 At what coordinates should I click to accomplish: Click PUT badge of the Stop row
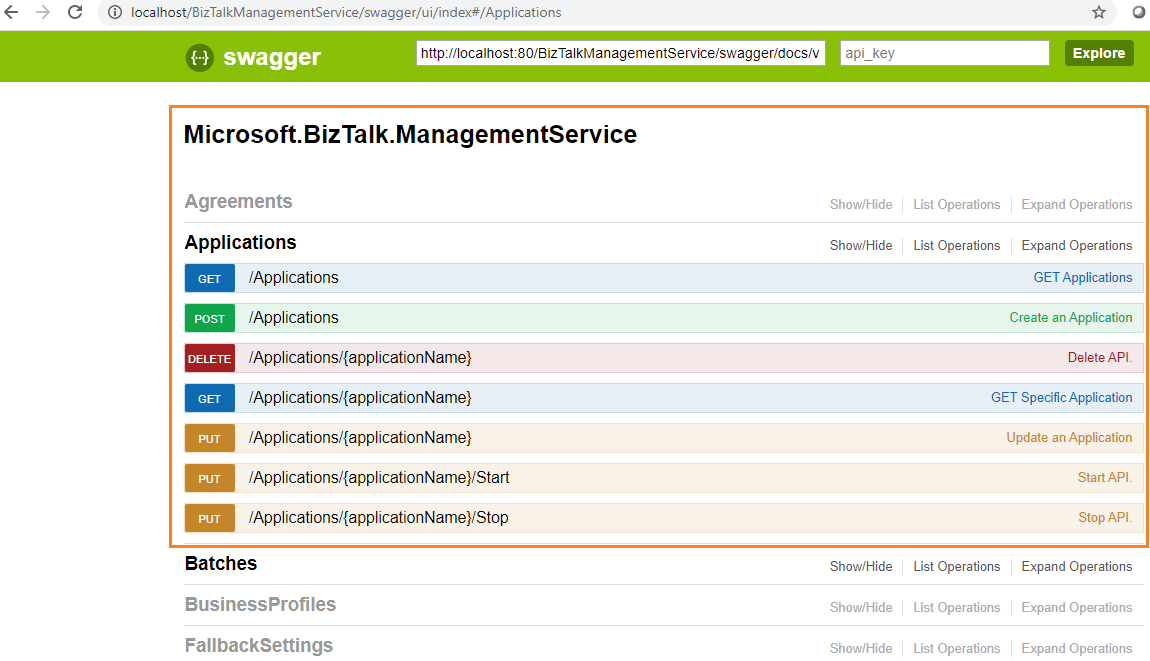[x=210, y=519]
